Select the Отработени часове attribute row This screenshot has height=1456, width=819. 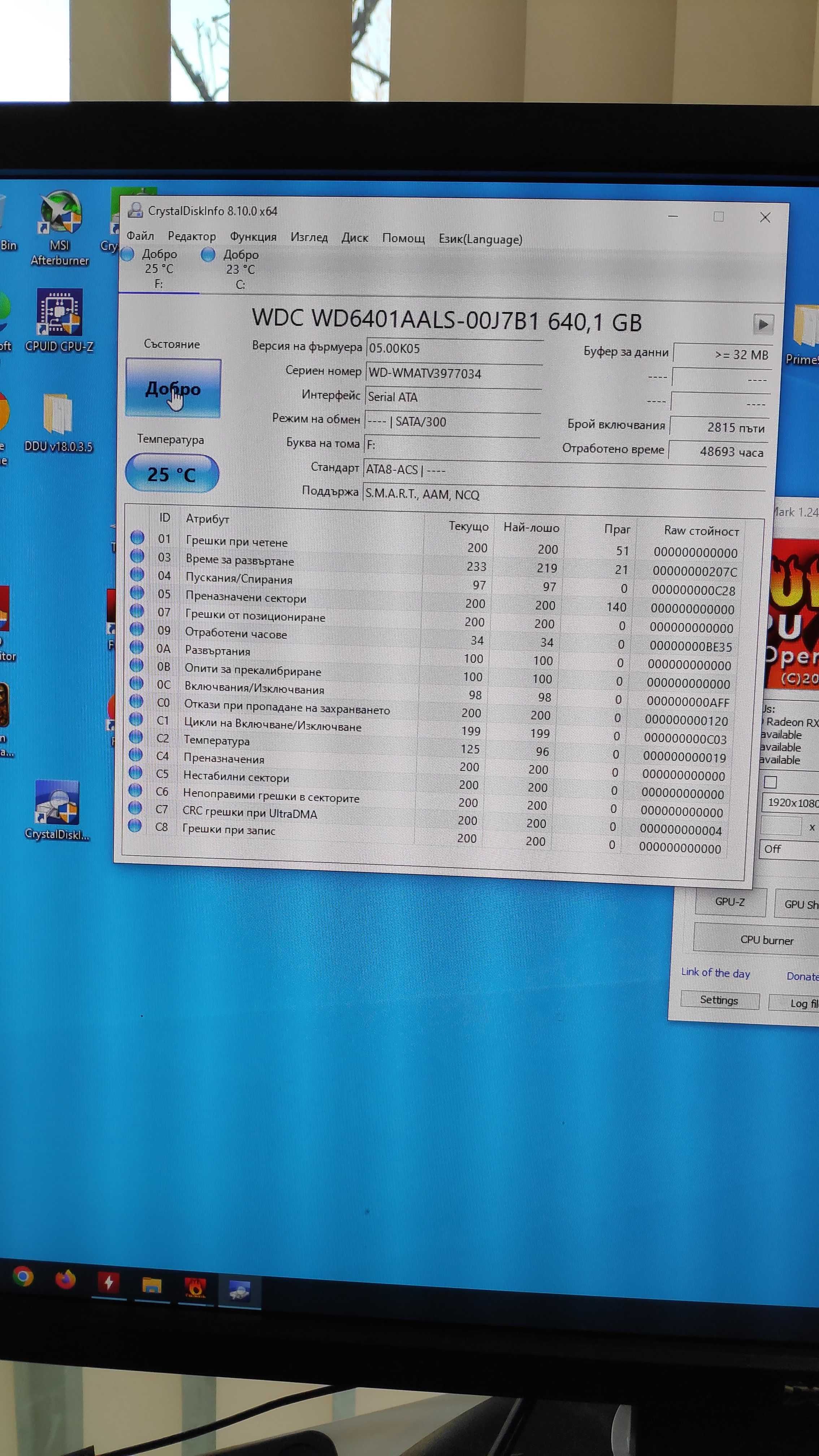[x=431, y=638]
